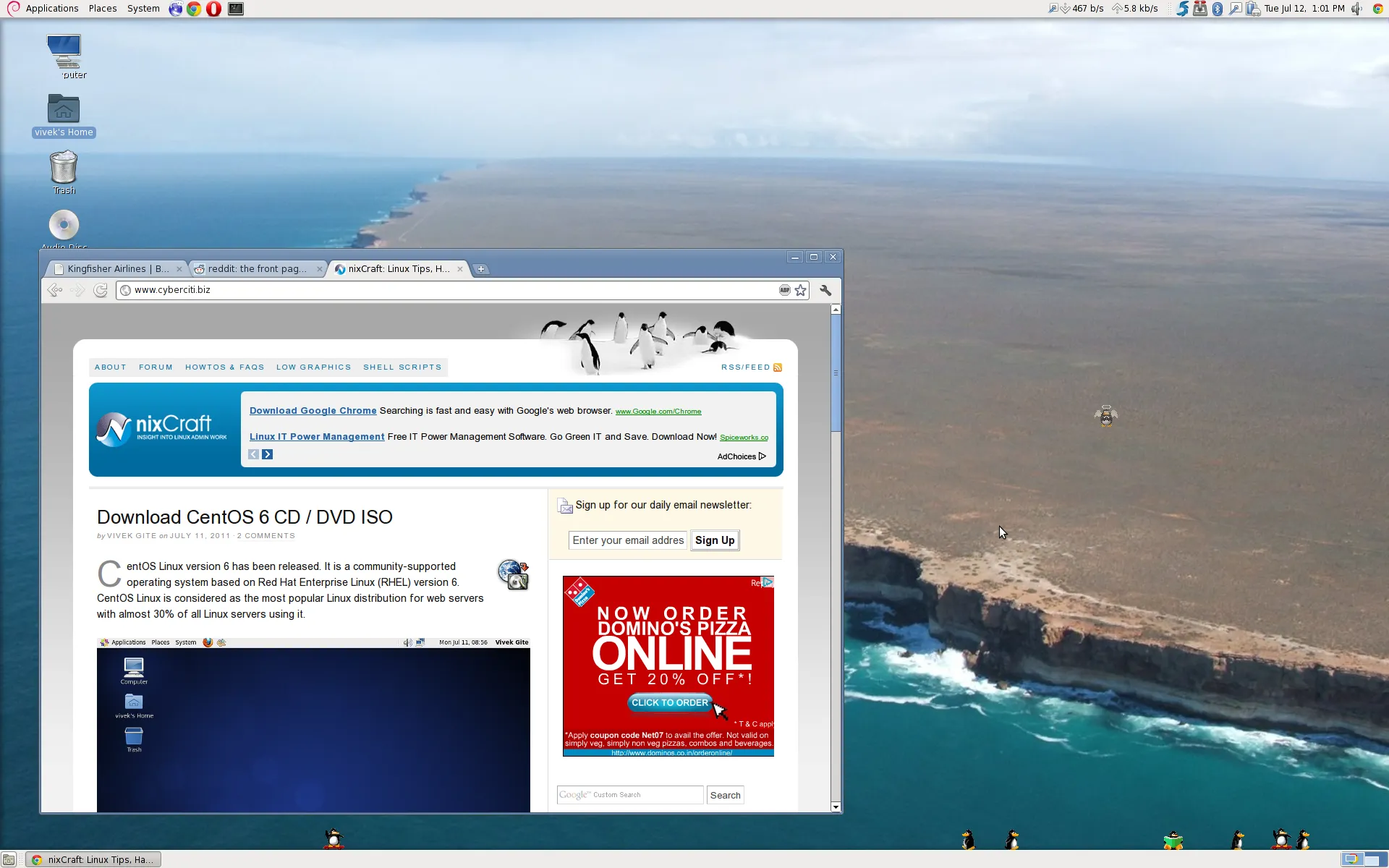Open the new tab plus button
The width and height of the screenshot is (1389, 868).
tap(481, 269)
